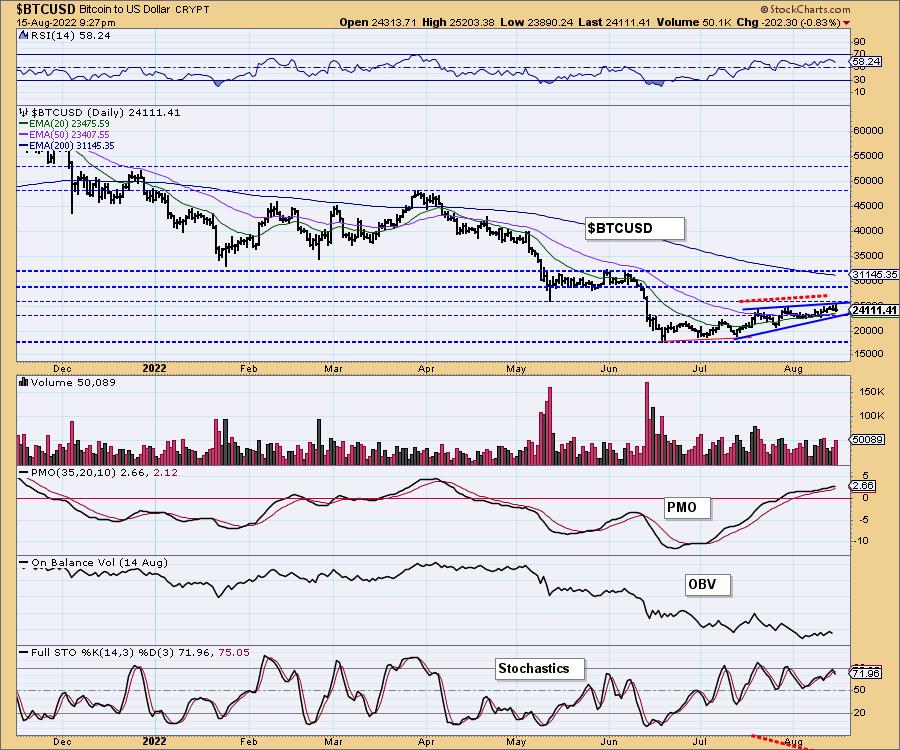This screenshot has width=900, height=750.
Task: Click the 45000 price axis label
Action: tap(868, 205)
